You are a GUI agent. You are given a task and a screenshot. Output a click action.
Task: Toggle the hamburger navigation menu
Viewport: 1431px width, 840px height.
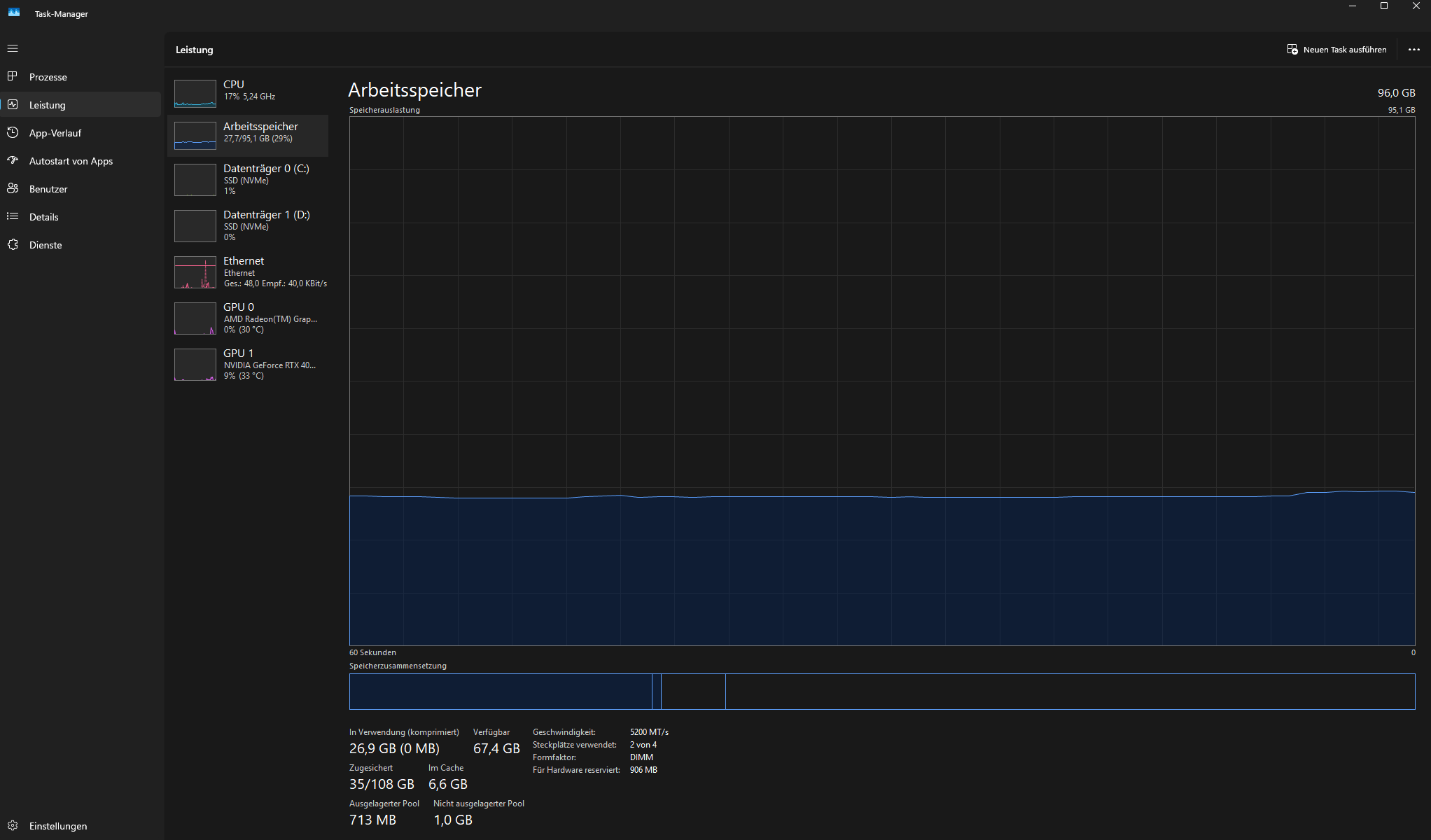point(13,49)
